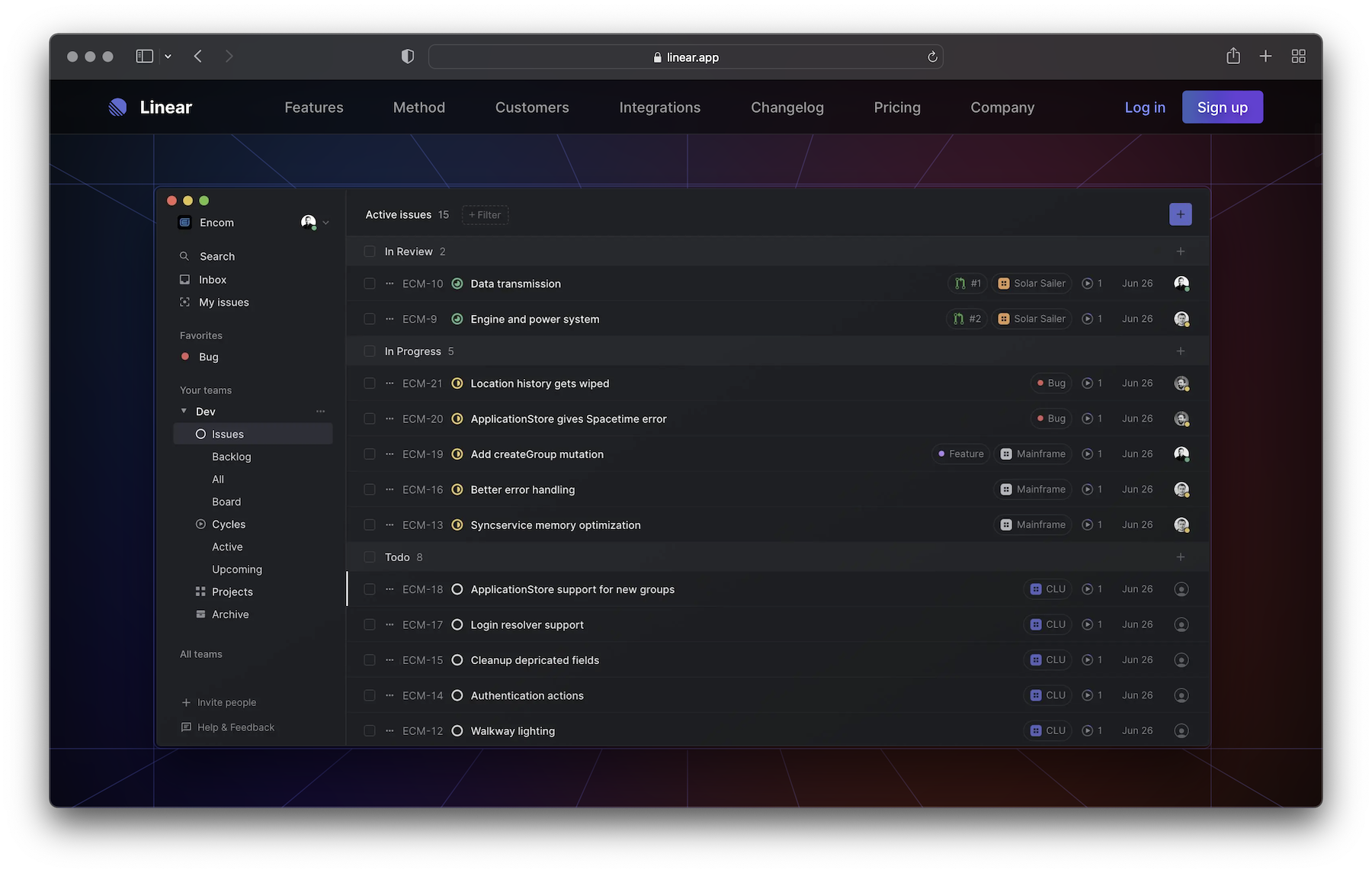Click the Search magnifier in sidebar
1372x873 pixels.
point(184,256)
